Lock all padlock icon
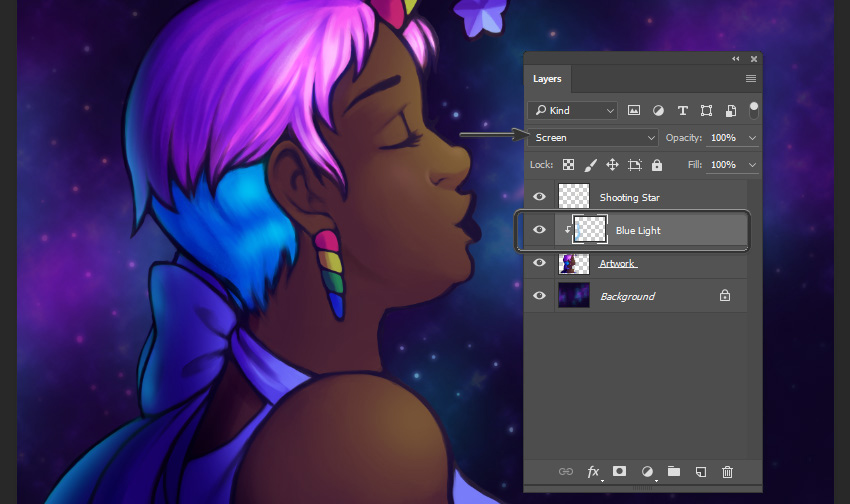Screen dimensions: 850x504 657,165
